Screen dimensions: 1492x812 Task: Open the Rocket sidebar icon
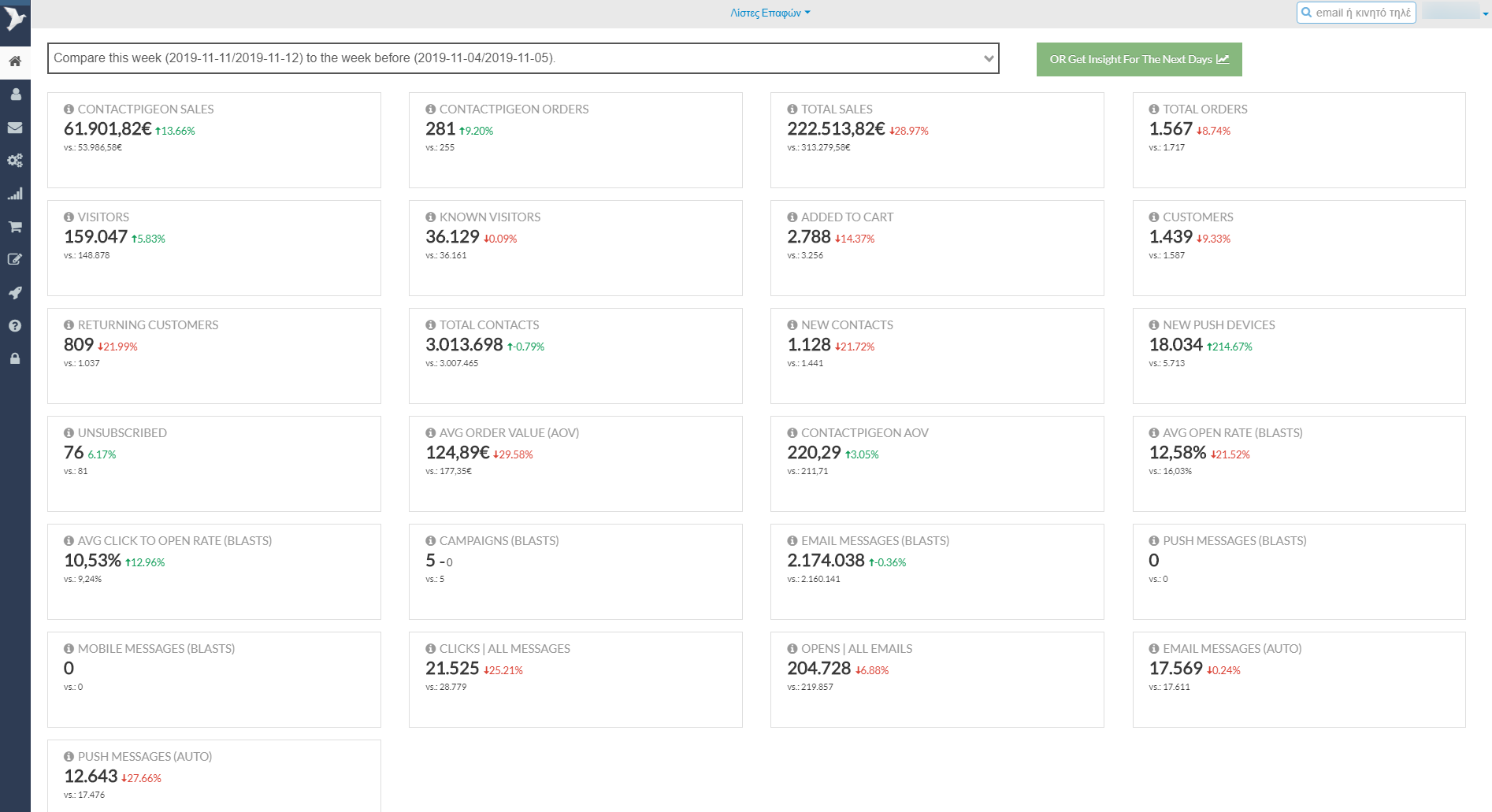click(x=15, y=293)
